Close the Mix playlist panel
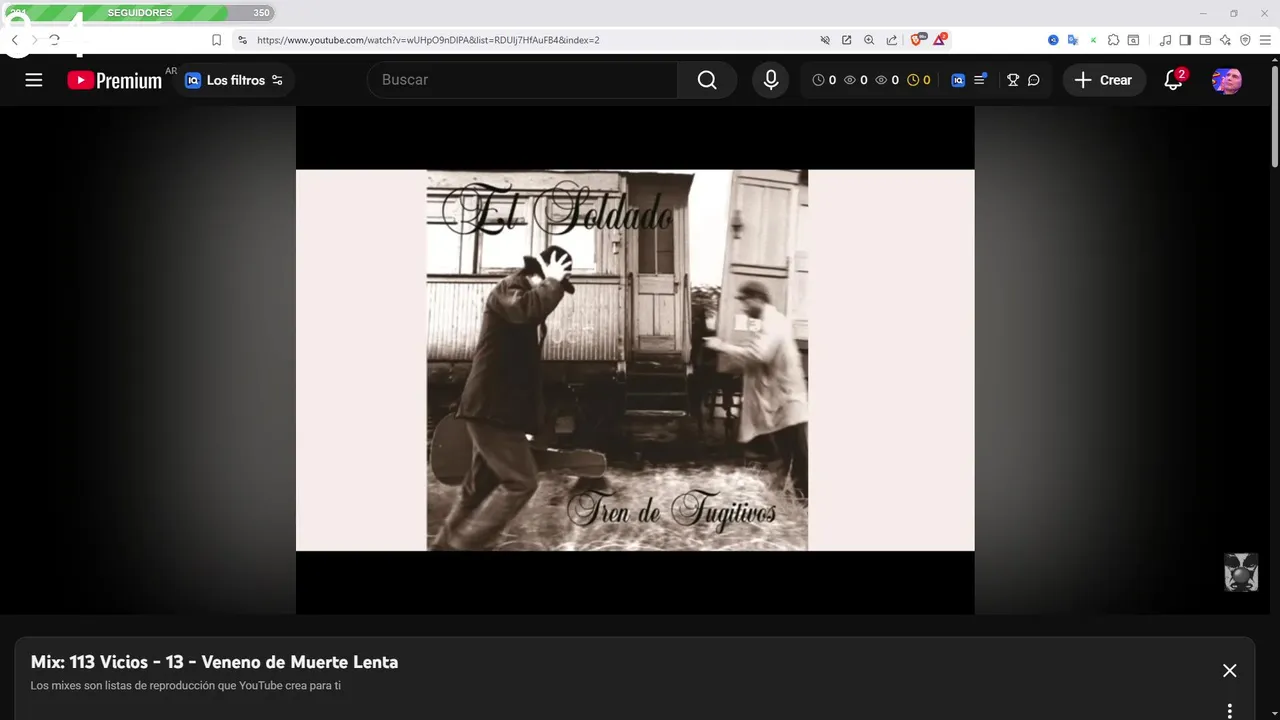This screenshot has width=1280, height=720. point(1230,671)
